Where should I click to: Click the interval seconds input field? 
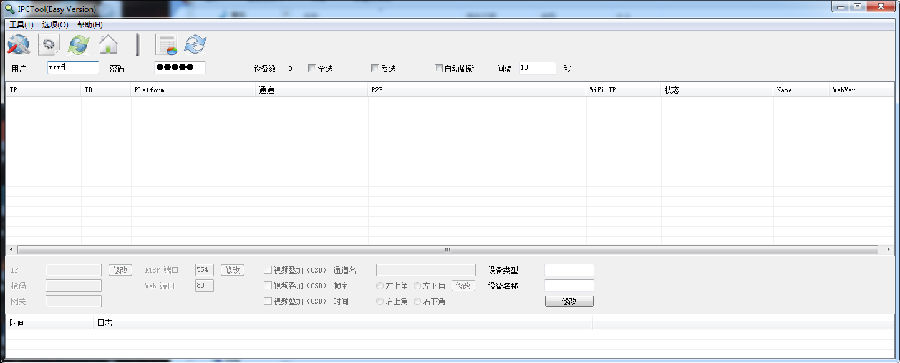pyautogui.click(x=537, y=68)
